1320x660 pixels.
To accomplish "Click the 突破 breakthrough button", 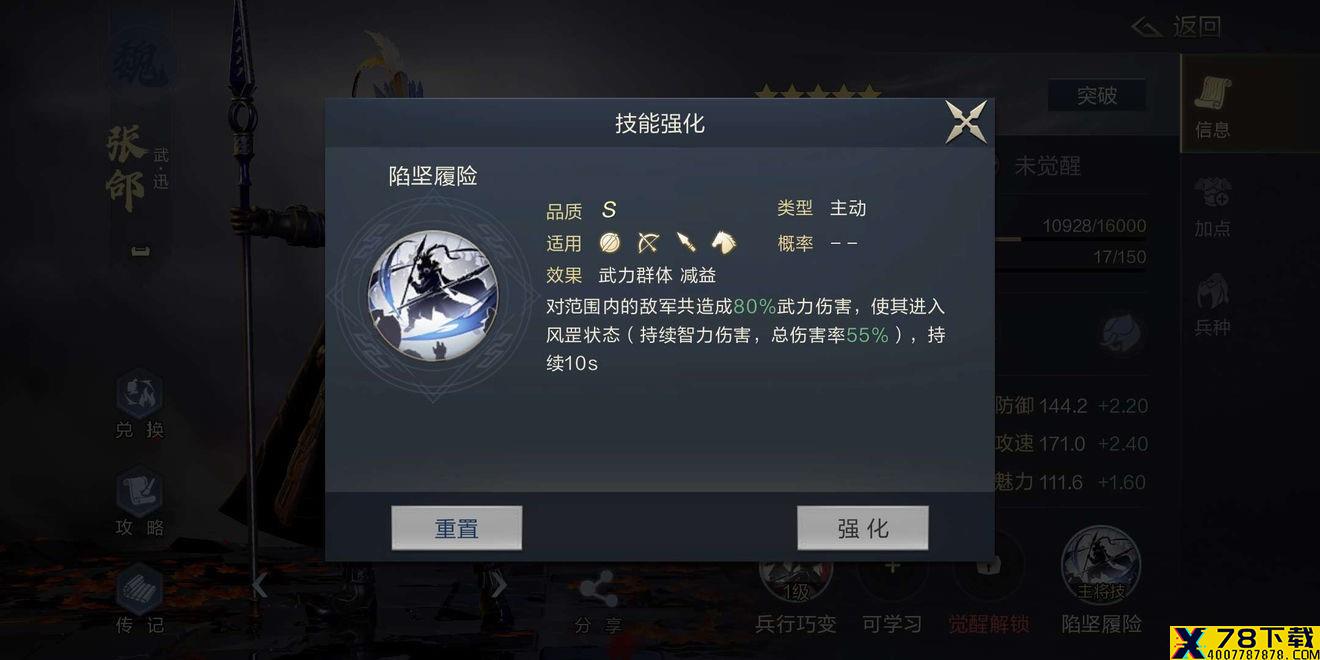I will point(1097,96).
